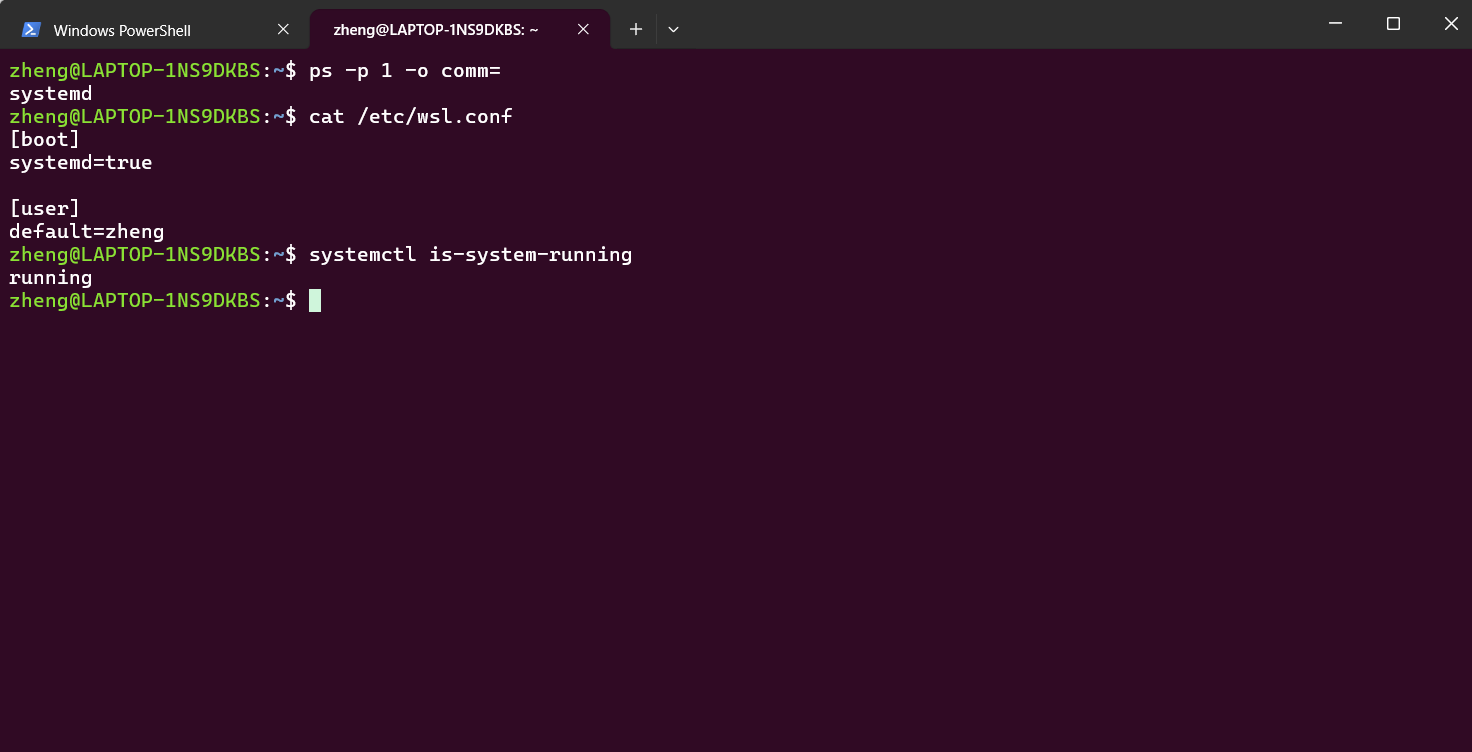Screen dimensions: 1472x752
Task: Close the Windows PowerShell tab
Action: tap(283, 30)
